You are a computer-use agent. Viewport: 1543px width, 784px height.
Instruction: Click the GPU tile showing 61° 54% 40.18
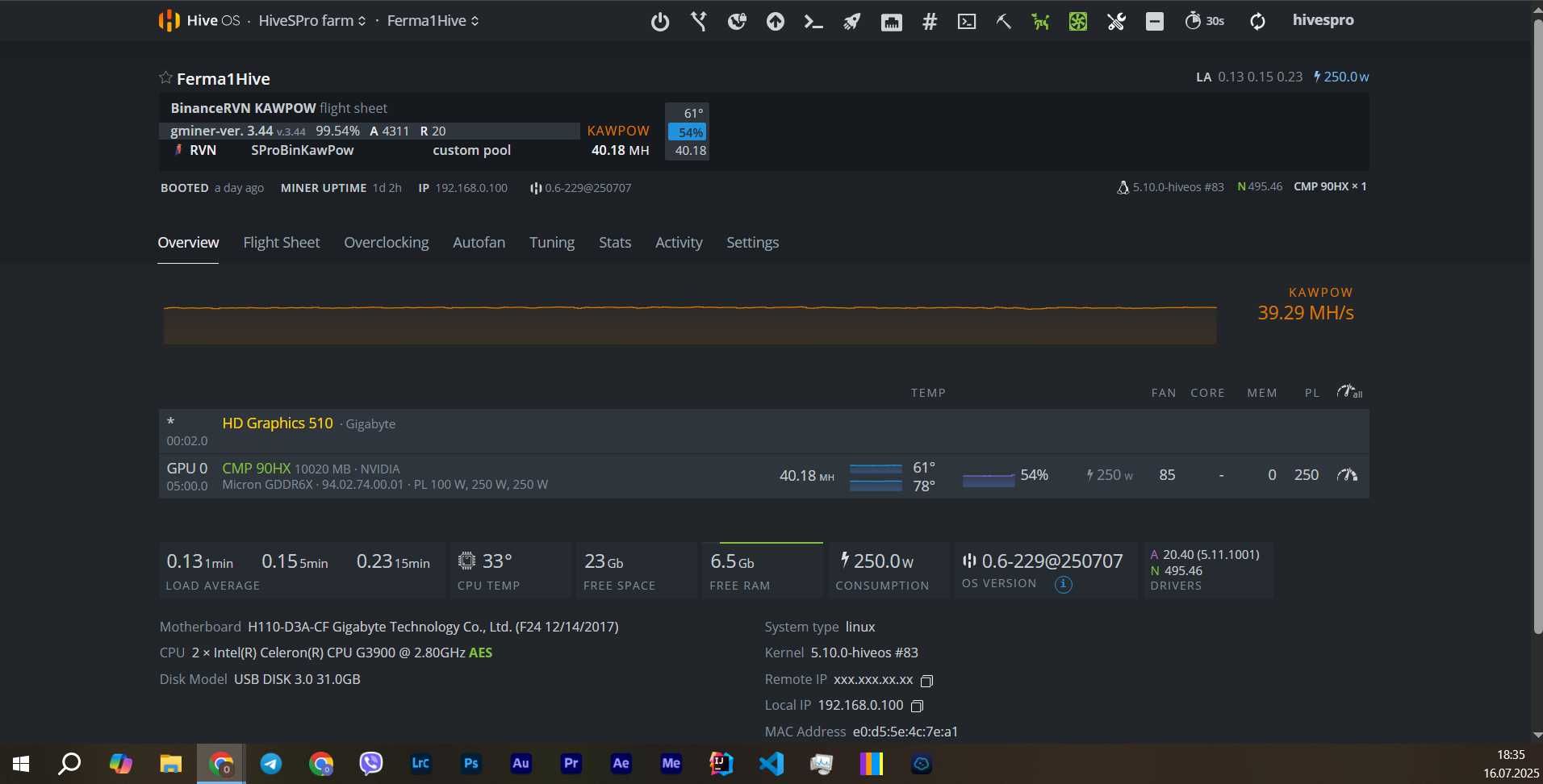pyautogui.click(x=688, y=131)
